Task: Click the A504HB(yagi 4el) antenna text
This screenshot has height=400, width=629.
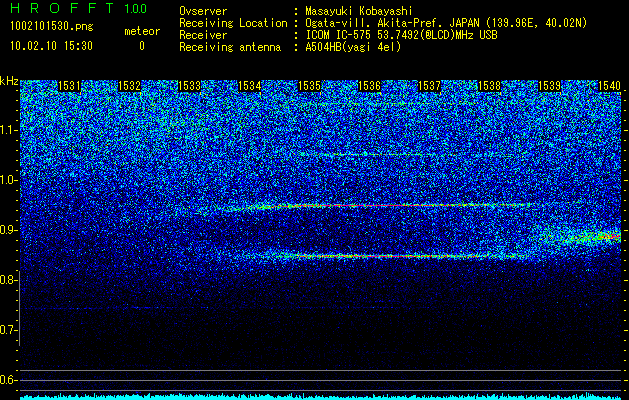Action: pyautogui.click(x=353, y=47)
